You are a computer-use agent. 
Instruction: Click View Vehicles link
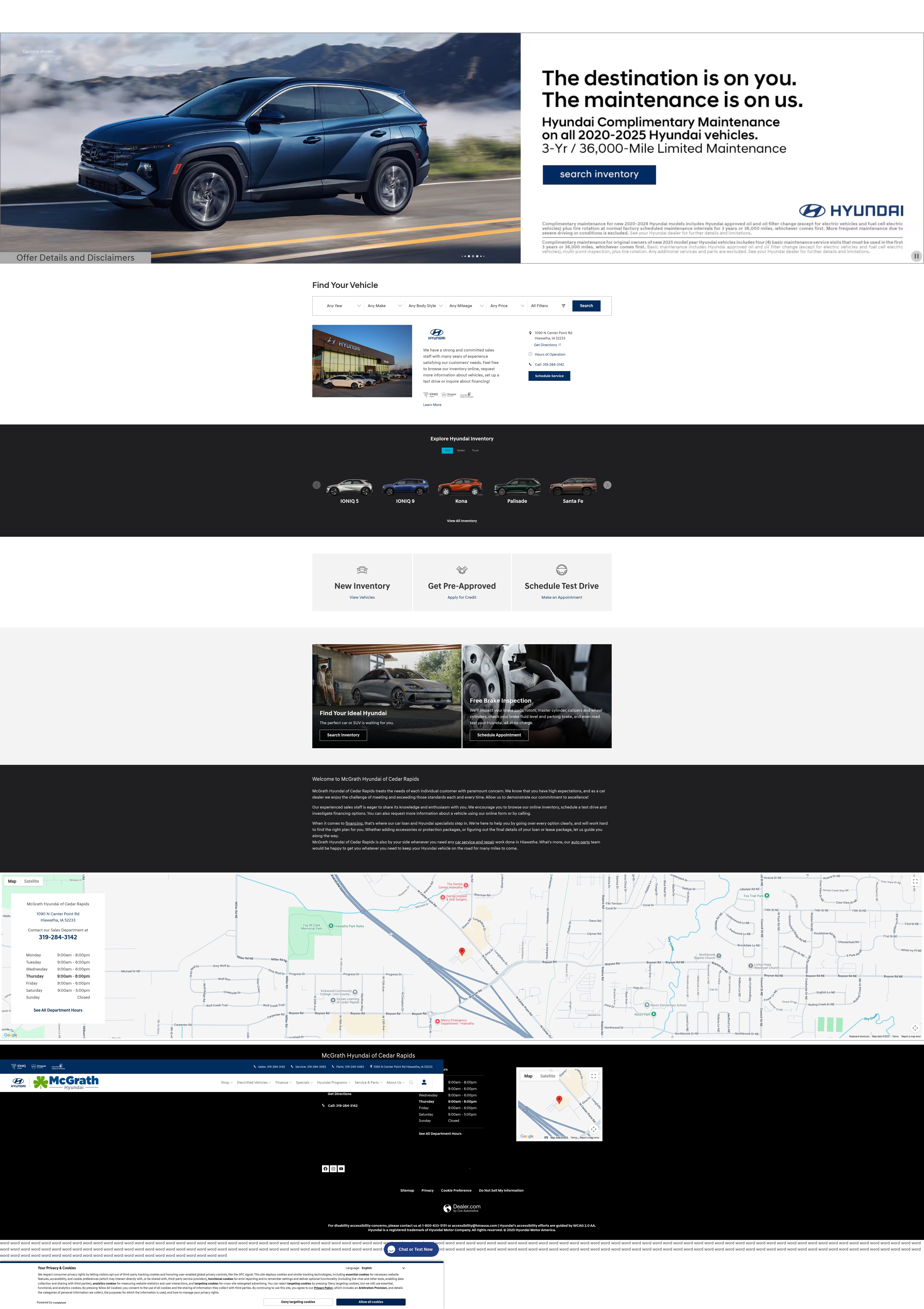coord(362,598)
